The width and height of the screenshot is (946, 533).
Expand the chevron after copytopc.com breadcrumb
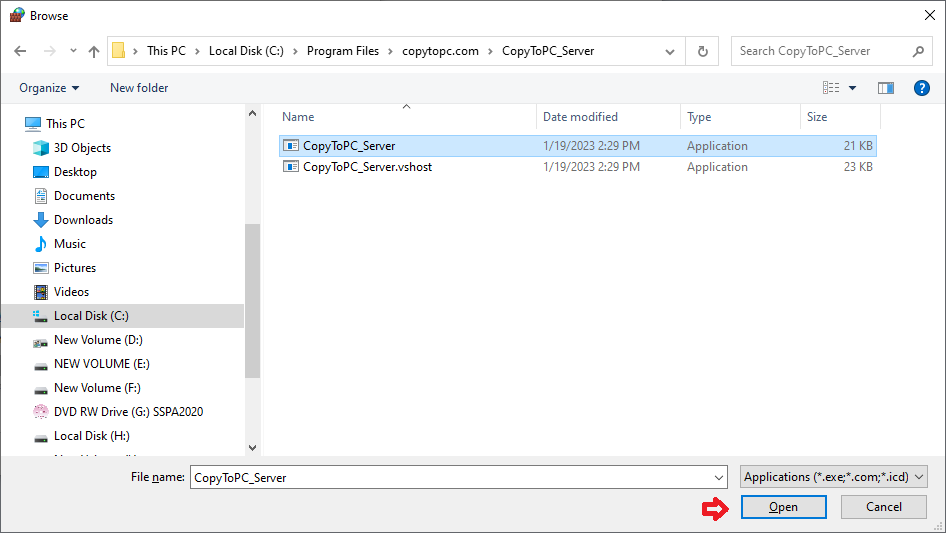(490, 51)
